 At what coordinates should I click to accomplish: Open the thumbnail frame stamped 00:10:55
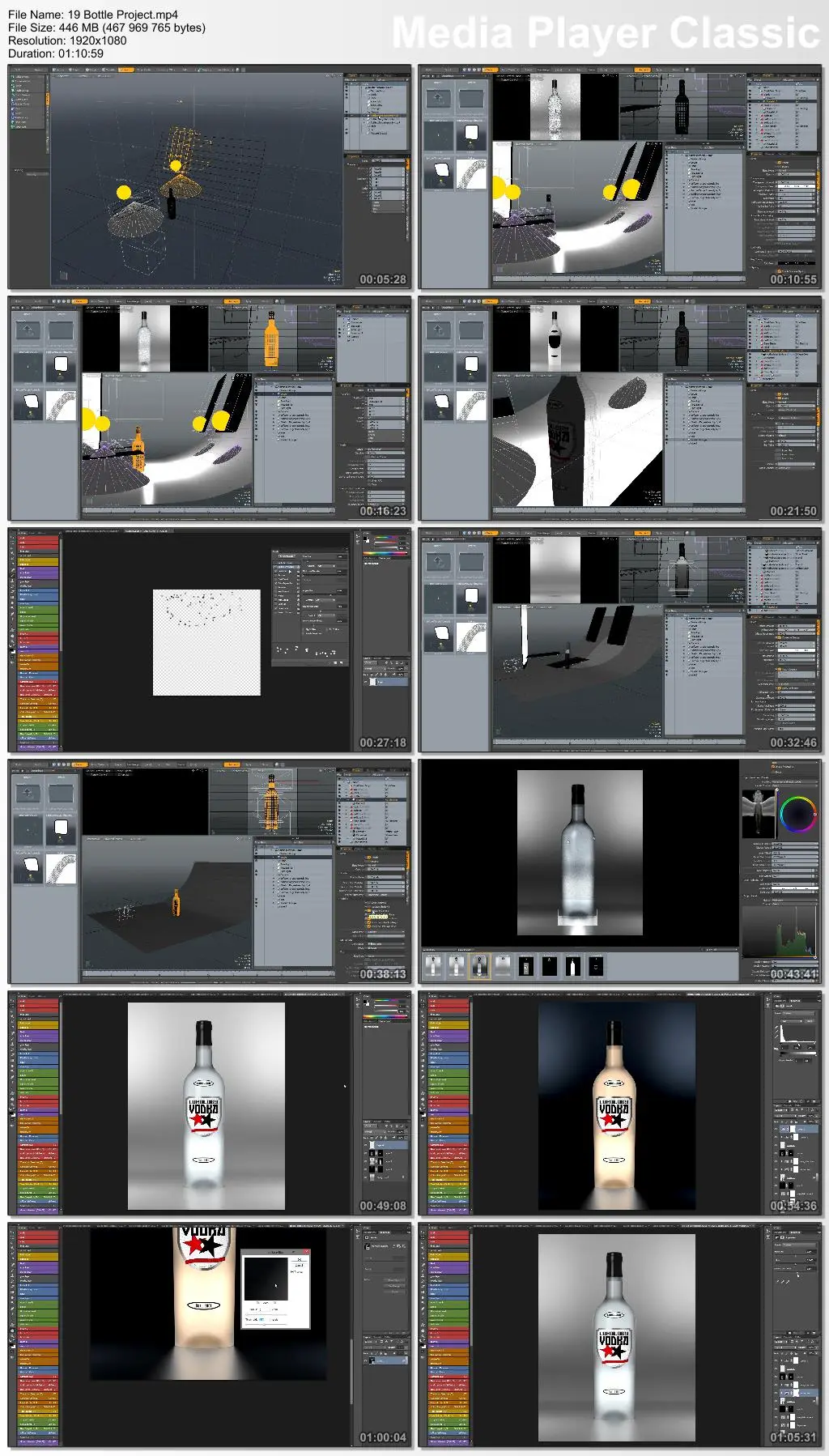click(620, 177)
